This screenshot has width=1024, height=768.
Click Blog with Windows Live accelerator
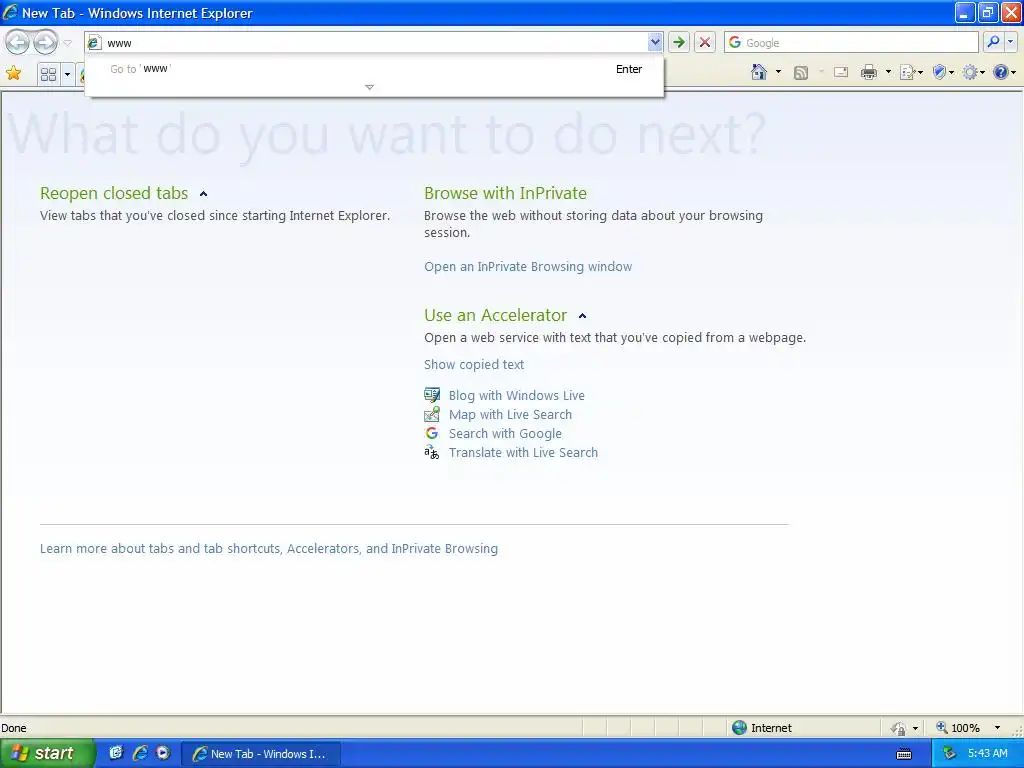point(516,395)
